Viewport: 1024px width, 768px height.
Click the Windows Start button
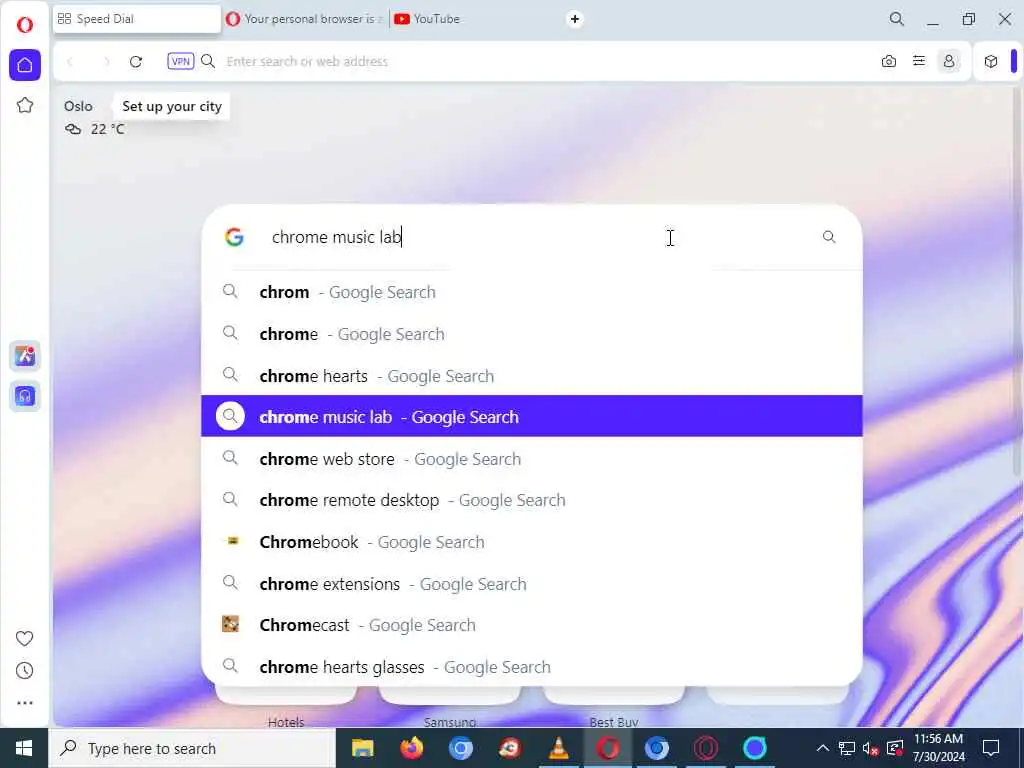click(24, 748)
